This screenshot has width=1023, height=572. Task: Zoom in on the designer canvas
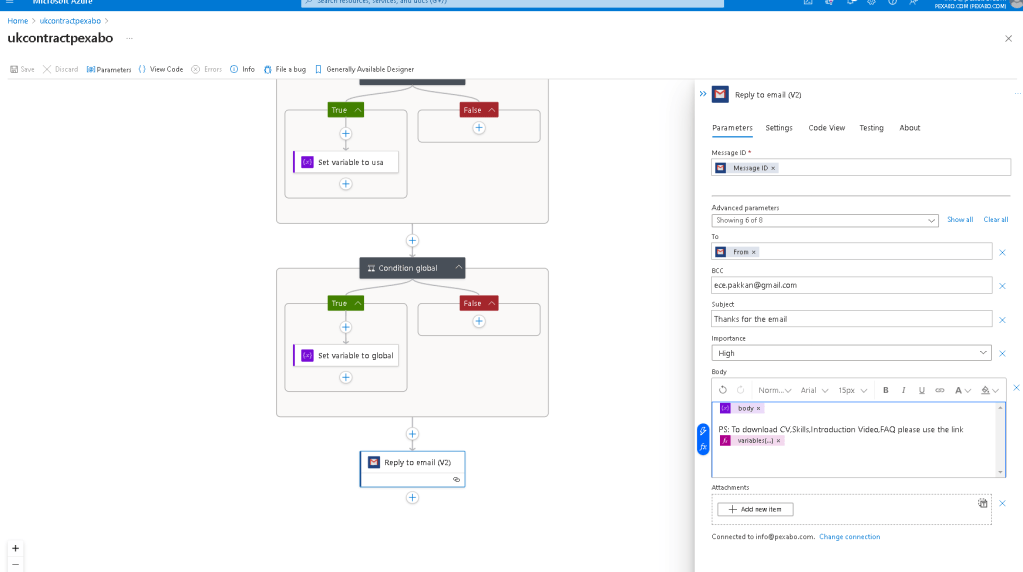pos(16,549)
